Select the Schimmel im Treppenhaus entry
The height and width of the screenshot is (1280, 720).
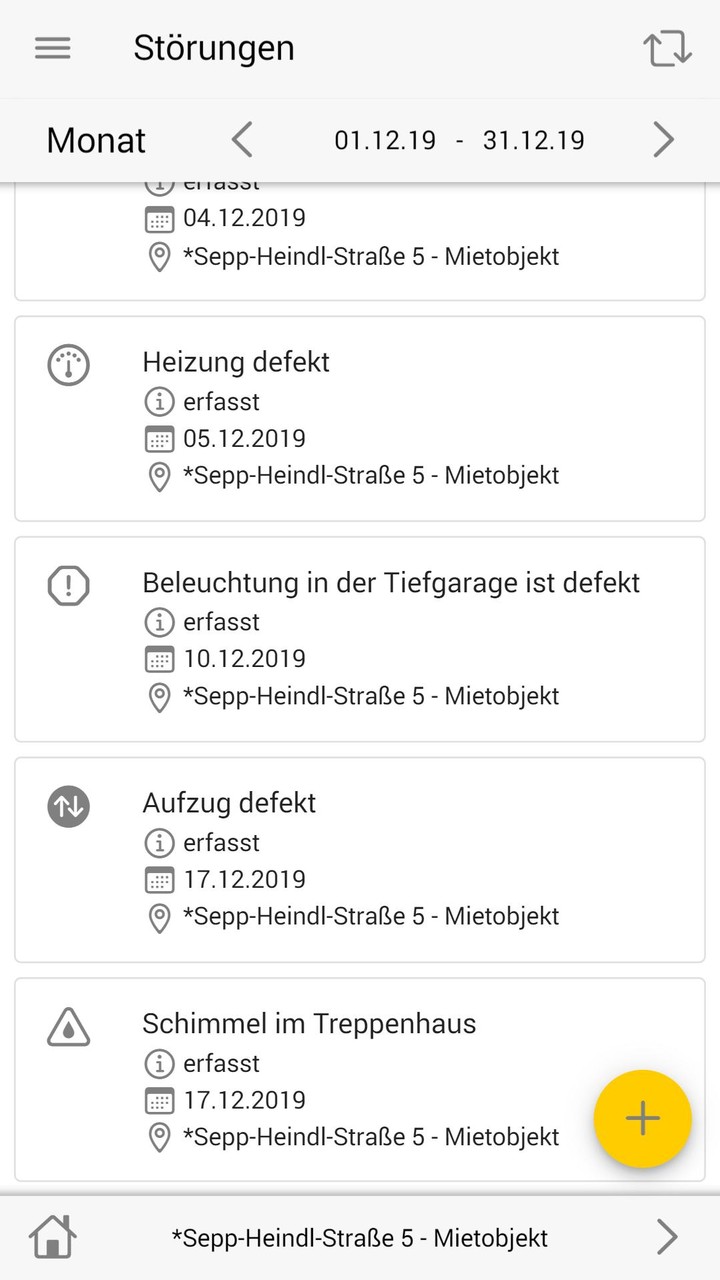point(309,1024)
